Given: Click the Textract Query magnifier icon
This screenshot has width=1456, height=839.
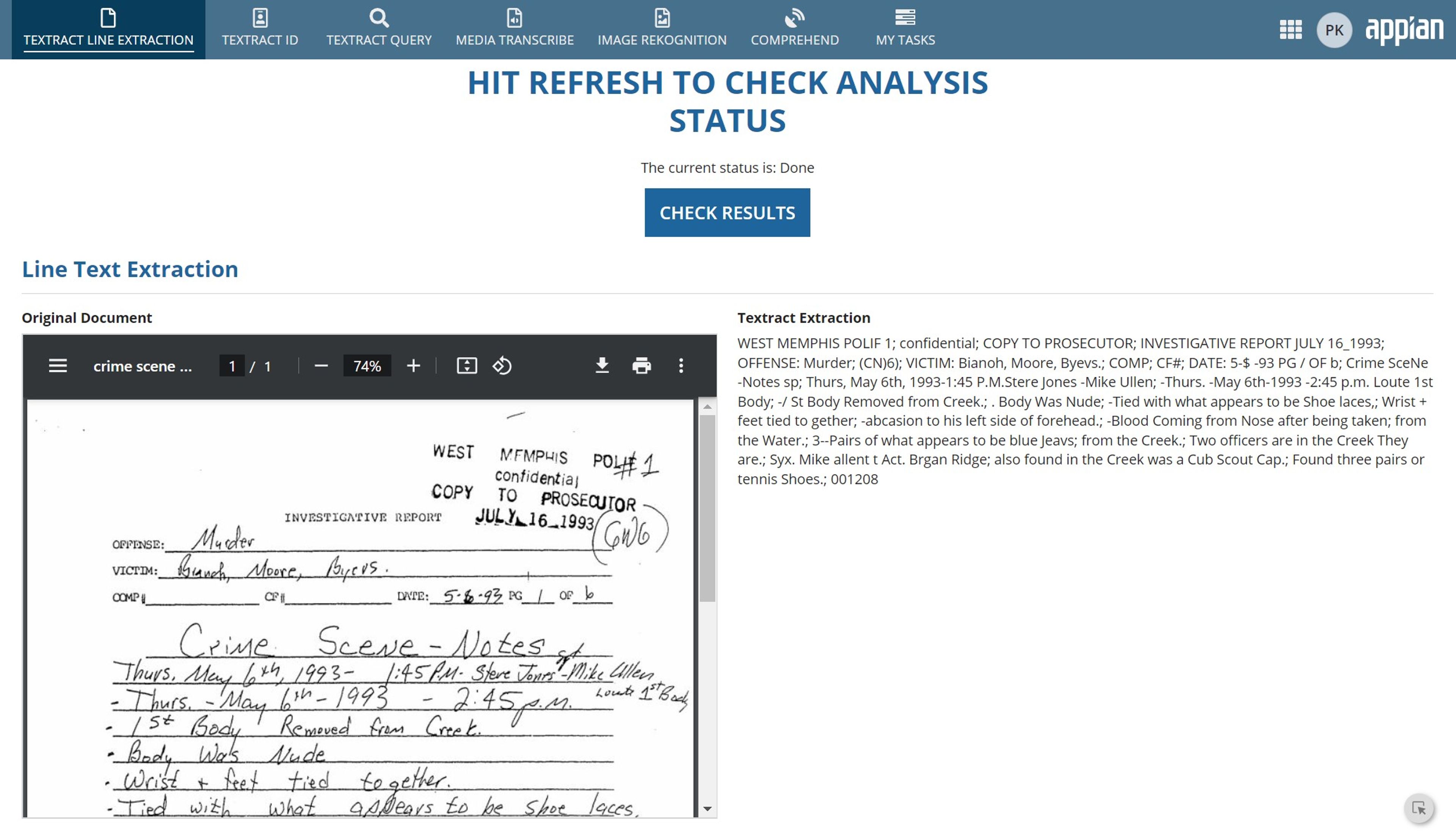Looking at the screenshot, I should pos(379,18).
